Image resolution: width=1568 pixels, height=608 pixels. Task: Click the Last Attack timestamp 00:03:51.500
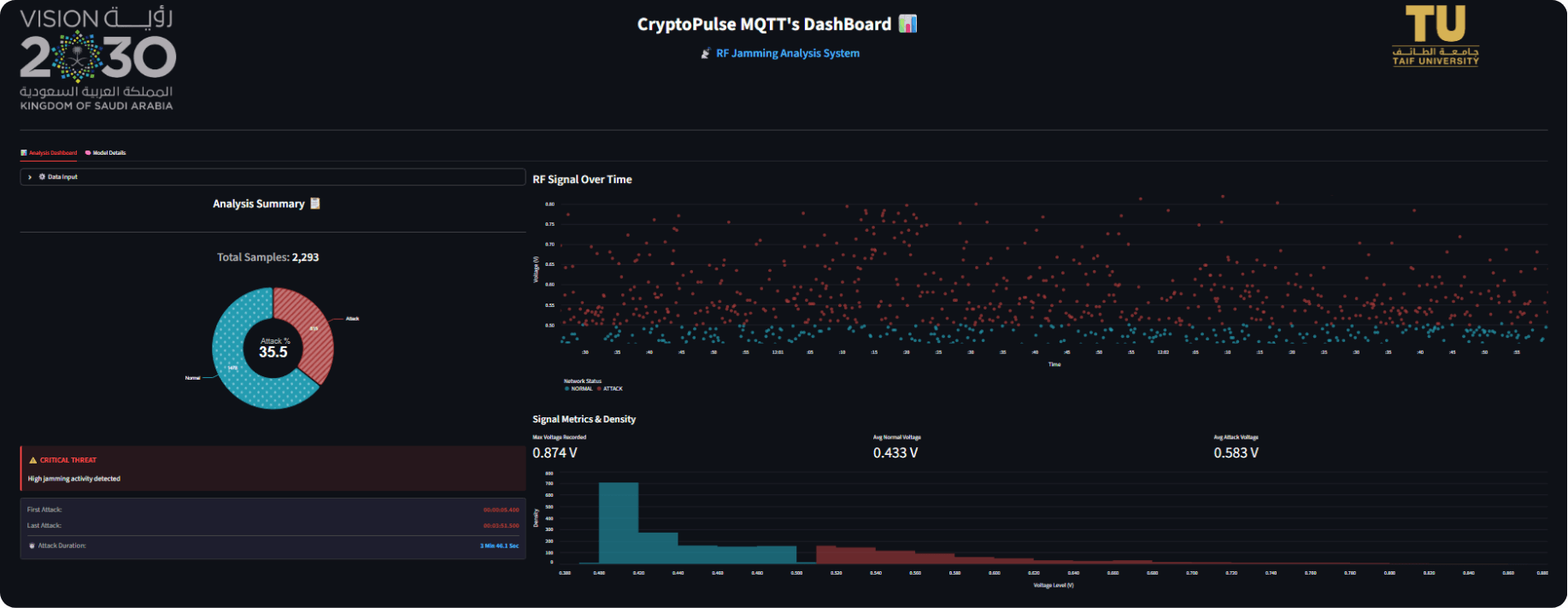point(501,526)
